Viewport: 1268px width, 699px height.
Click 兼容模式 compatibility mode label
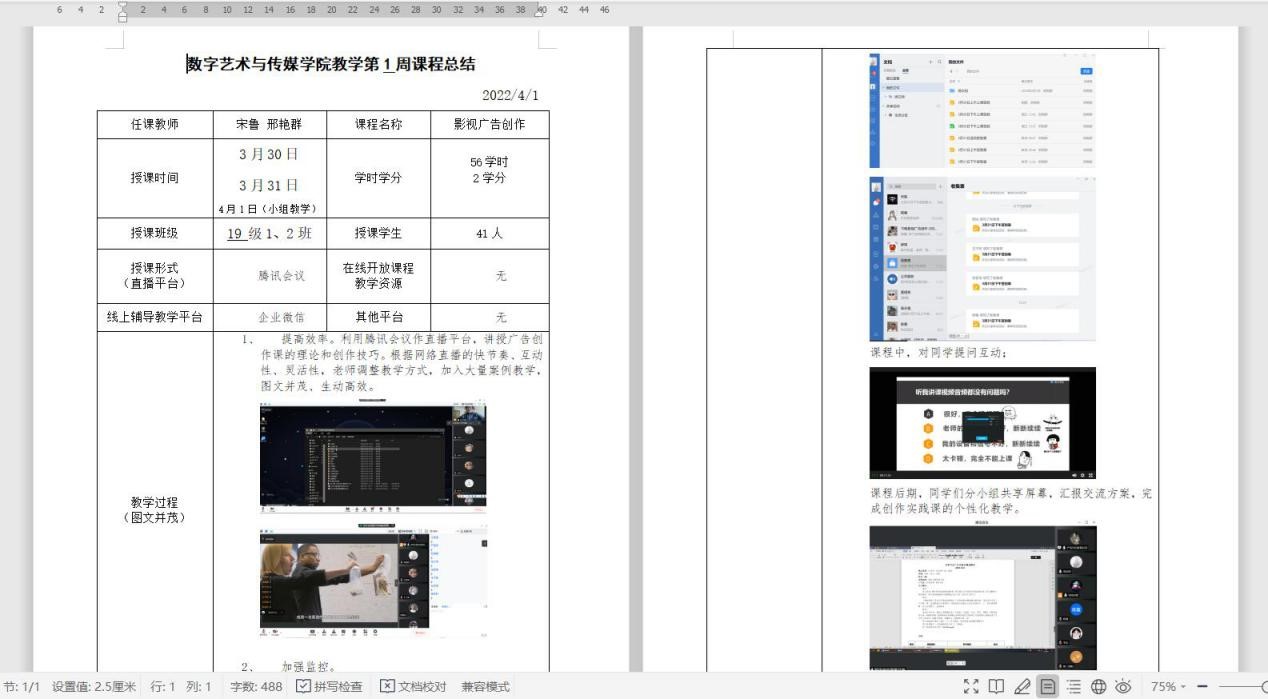(485, 686)
